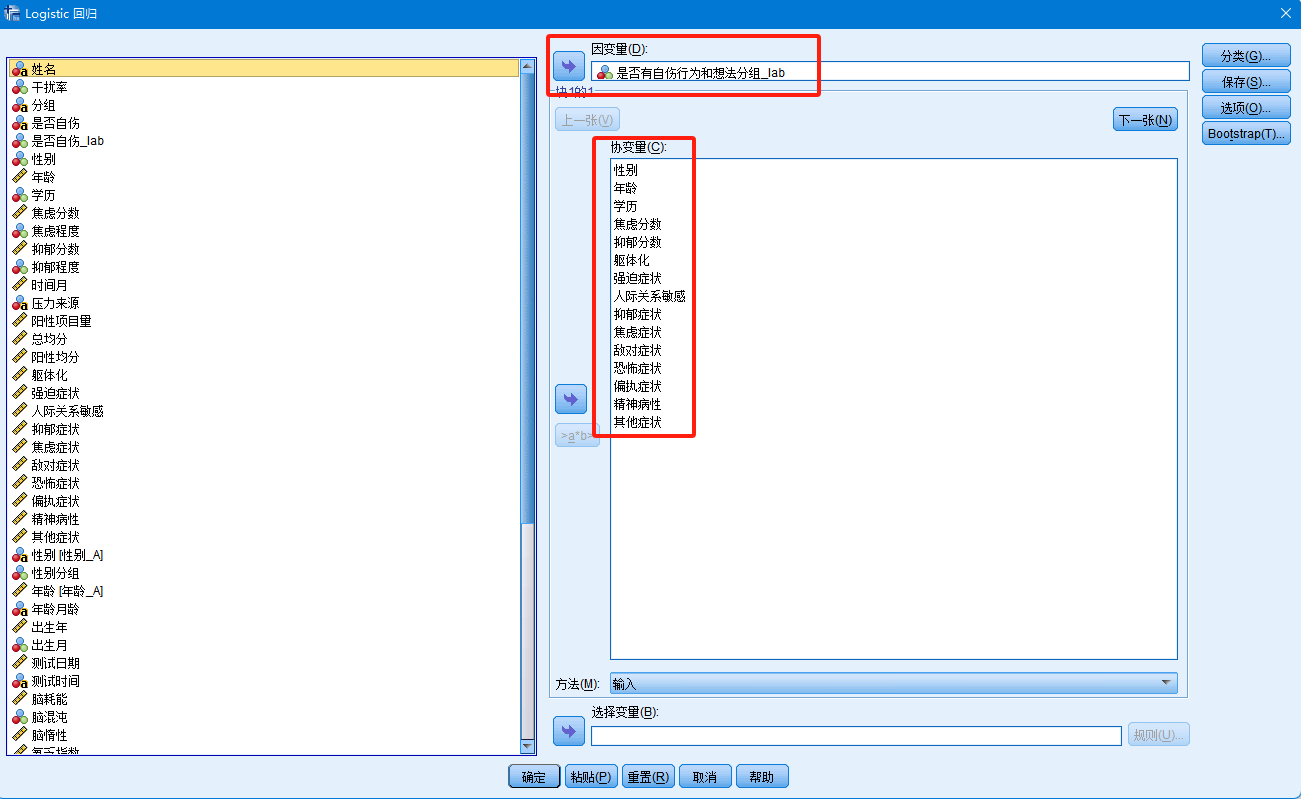Confirm the analysis with 确定
This screenshot has width=1301, height=799.
coord(534,777)
